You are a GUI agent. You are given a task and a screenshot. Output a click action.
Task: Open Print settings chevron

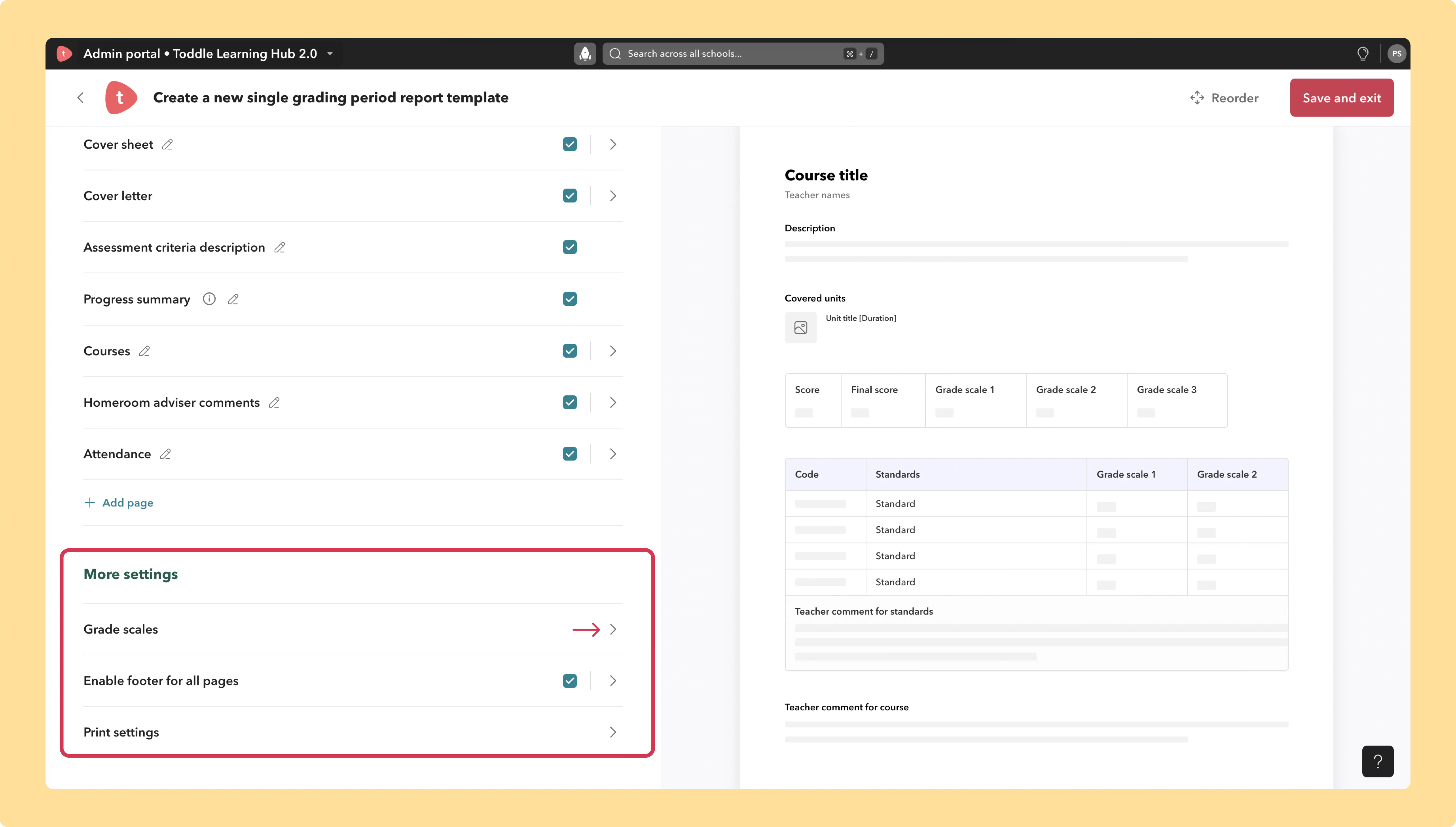613,732
